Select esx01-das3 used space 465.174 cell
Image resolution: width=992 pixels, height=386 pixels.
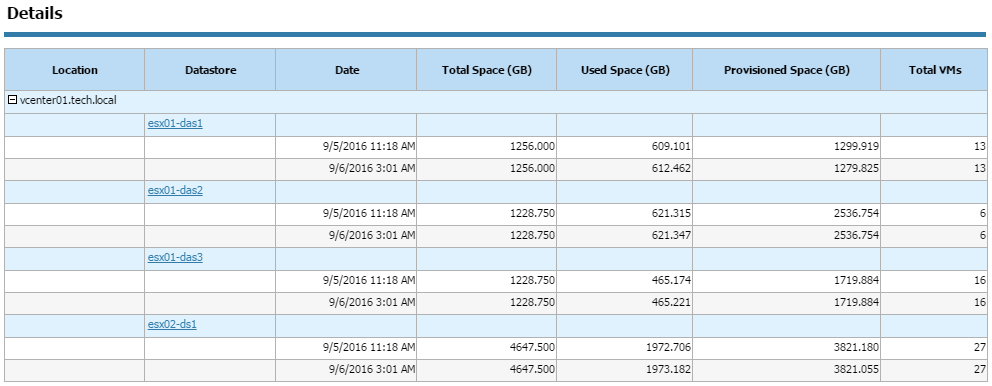point(625,280)
